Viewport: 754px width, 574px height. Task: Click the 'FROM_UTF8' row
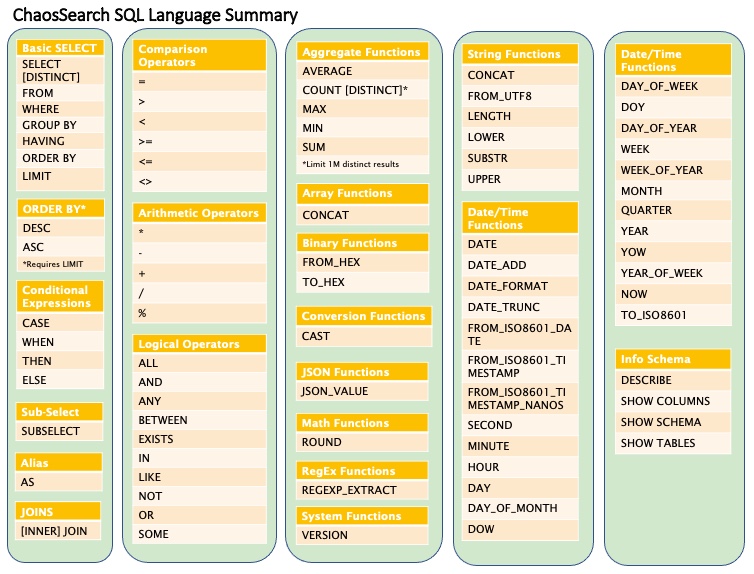tap(520, 96)
